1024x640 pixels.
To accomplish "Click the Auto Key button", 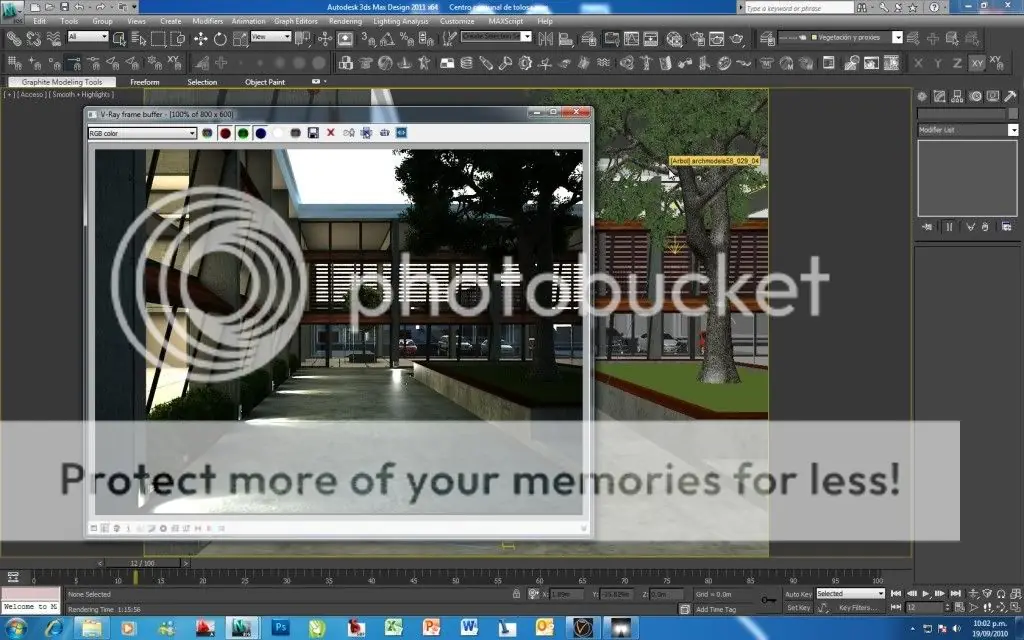I will (x=798, y=594).
